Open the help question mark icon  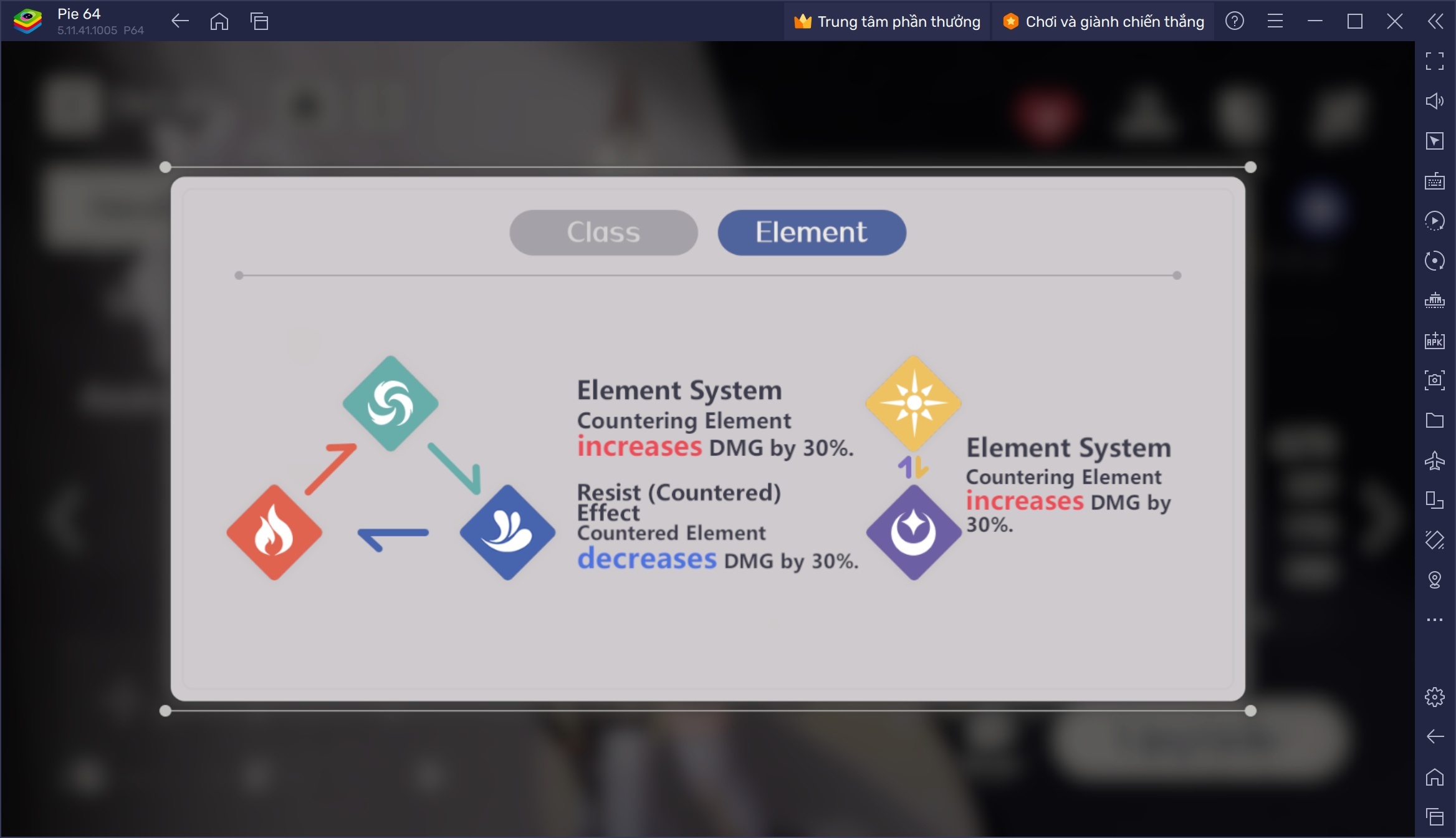point(1235,22)
